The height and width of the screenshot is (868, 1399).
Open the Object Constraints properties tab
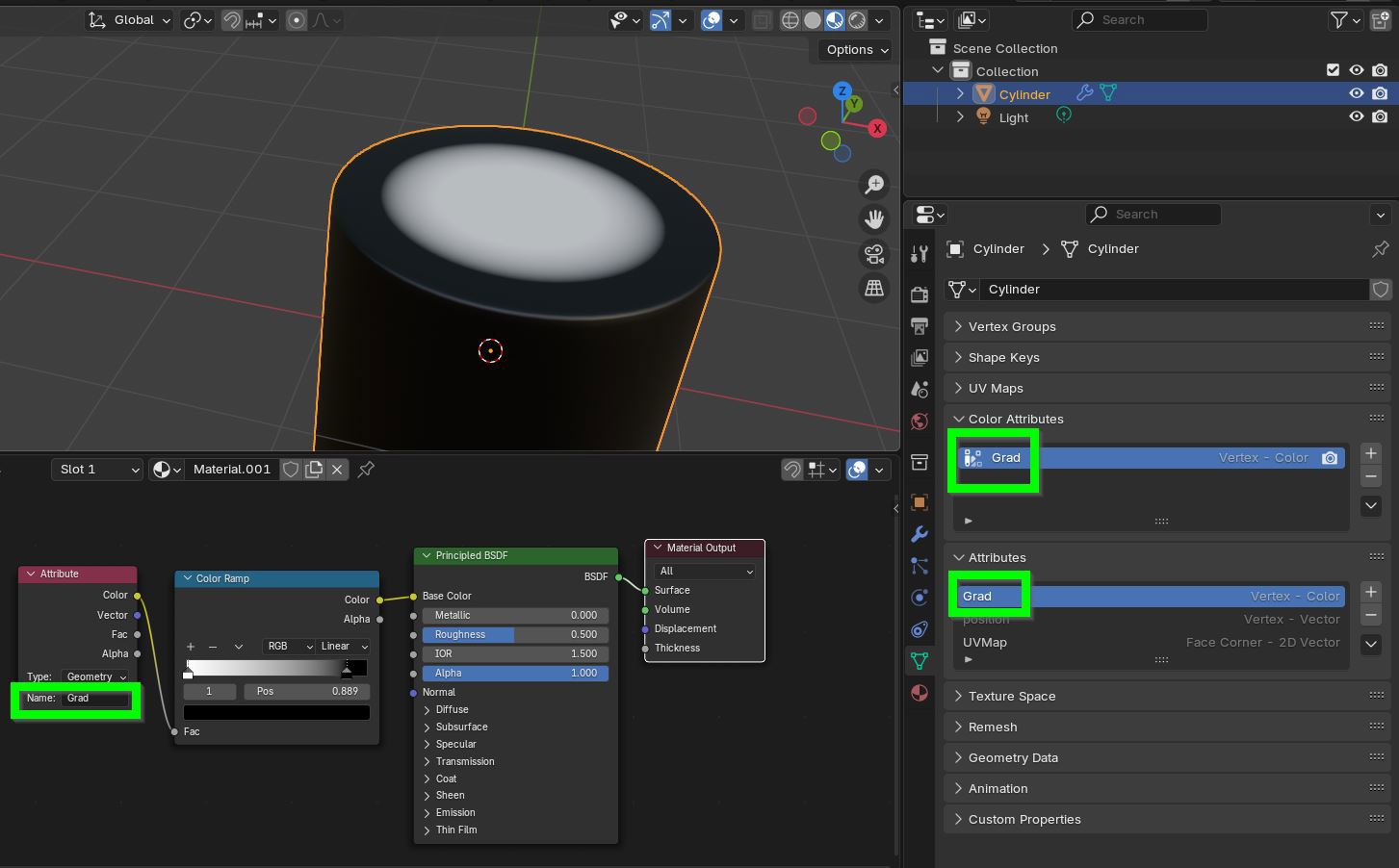(x=920, y=629)
